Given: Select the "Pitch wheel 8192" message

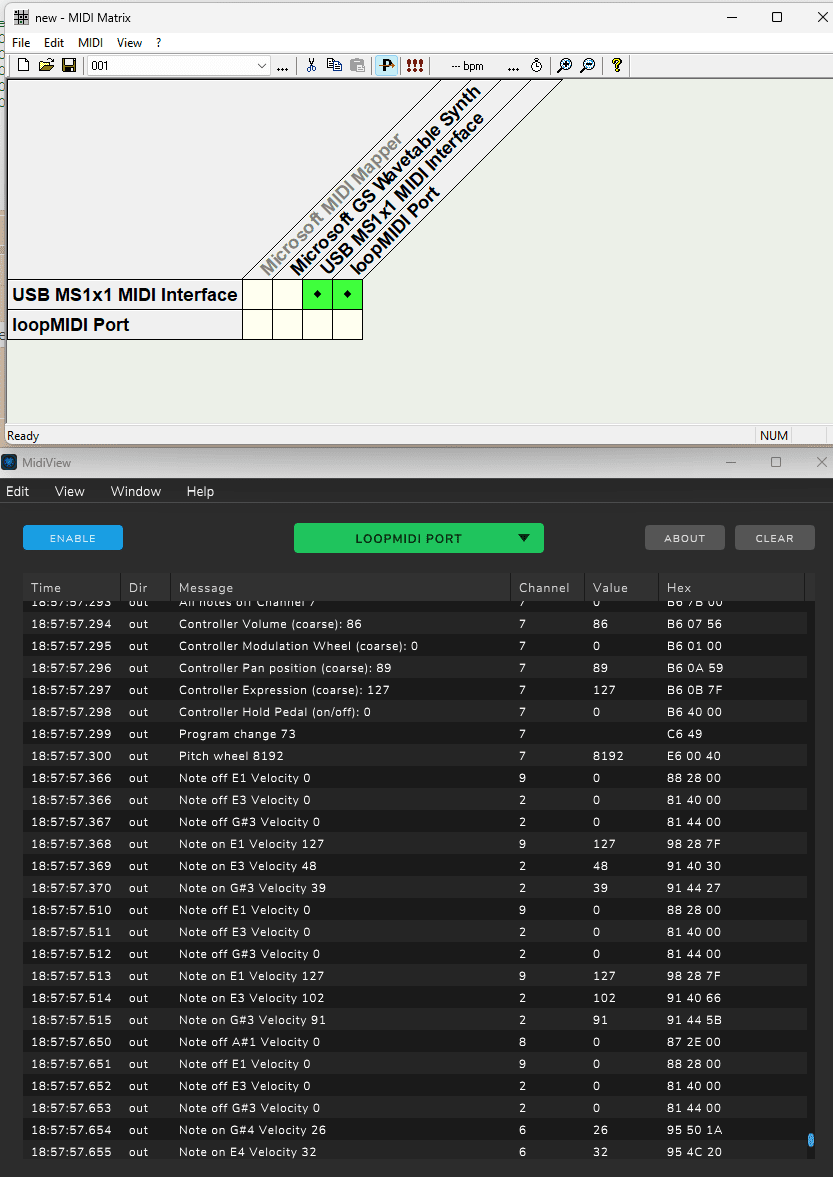Looking at the screenshot, I should point(231,756).
